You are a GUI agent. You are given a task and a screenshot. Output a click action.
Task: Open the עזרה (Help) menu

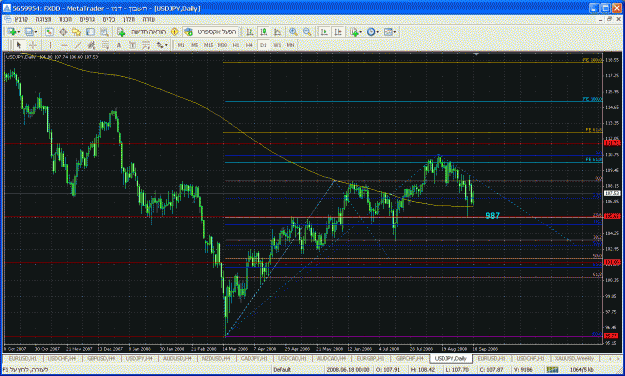point(149,19)
